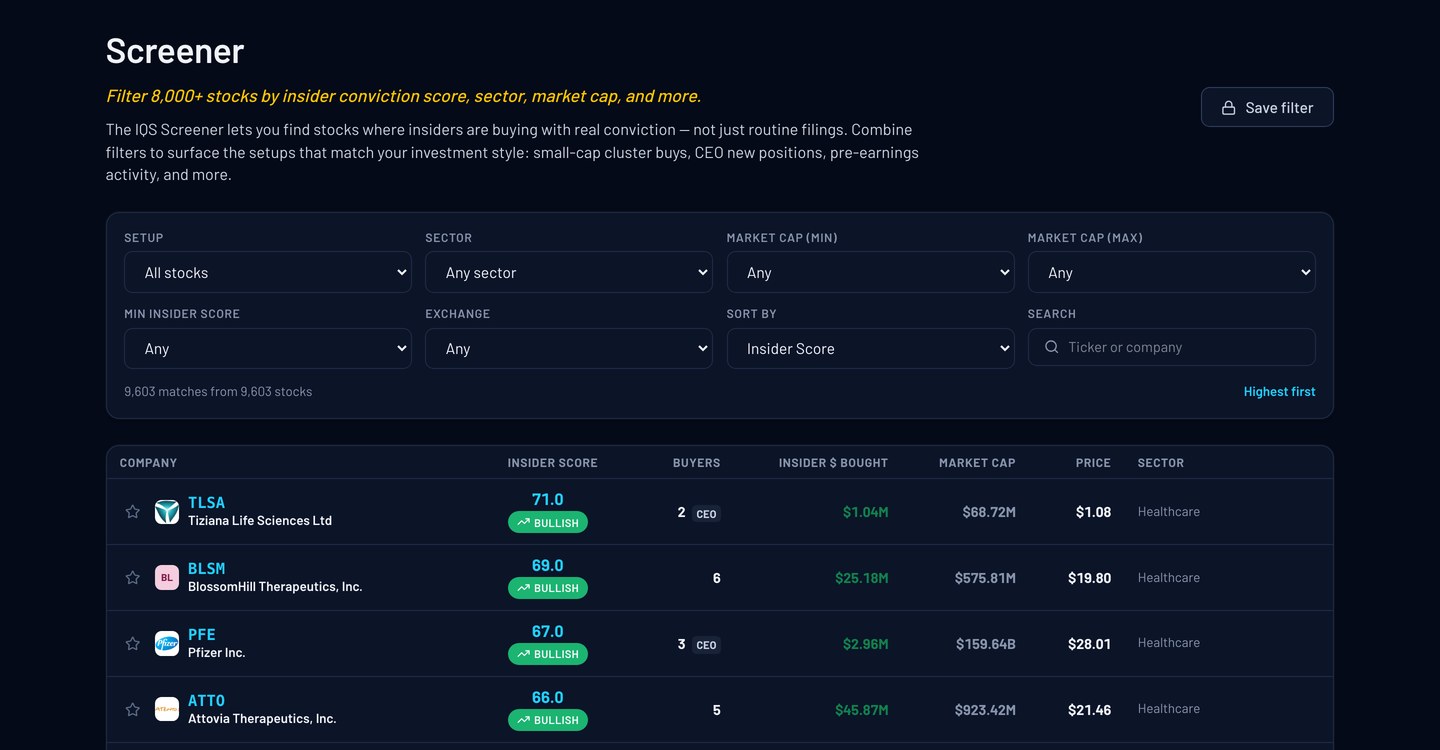Click the BULLISH badge under 66.0
This screenshot has width=1440, height=750.
[x=548, y=720]
